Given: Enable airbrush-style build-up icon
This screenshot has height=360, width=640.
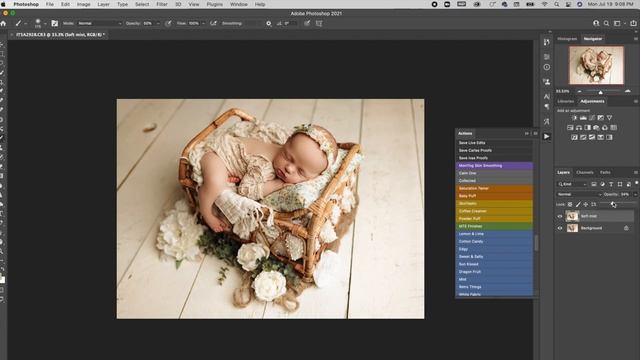Looking at the screenshot, I should pos(213,24).
